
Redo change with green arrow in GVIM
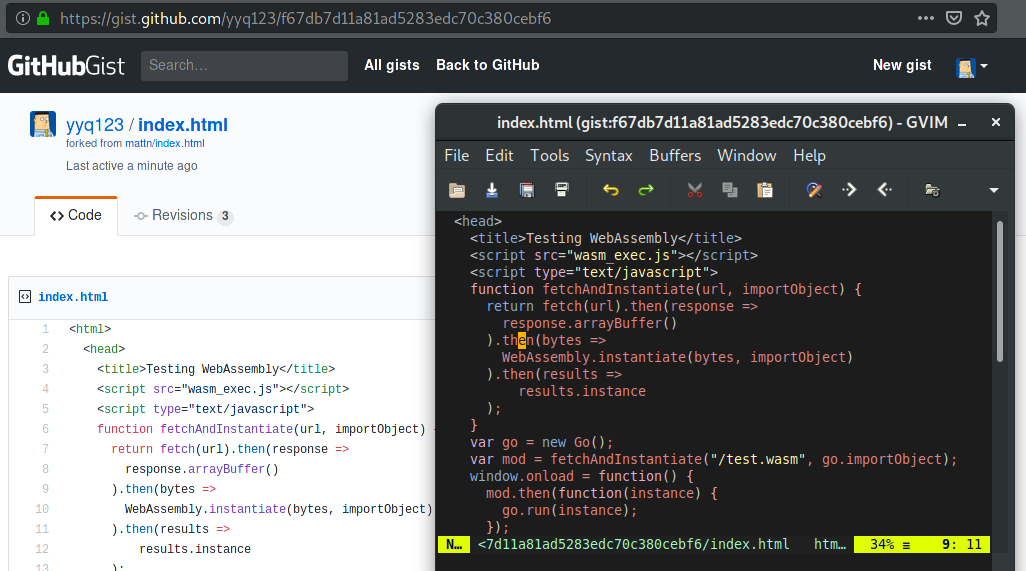646,190
